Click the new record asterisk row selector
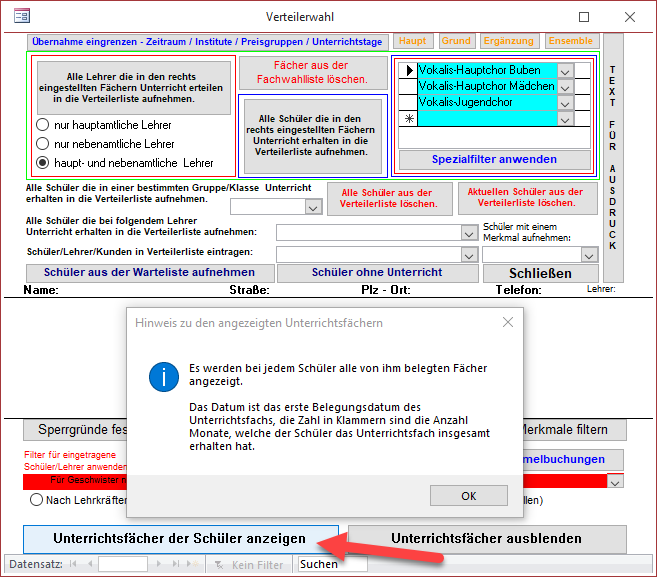This screenshot has width=657, height=577. [x=407, y=119]
